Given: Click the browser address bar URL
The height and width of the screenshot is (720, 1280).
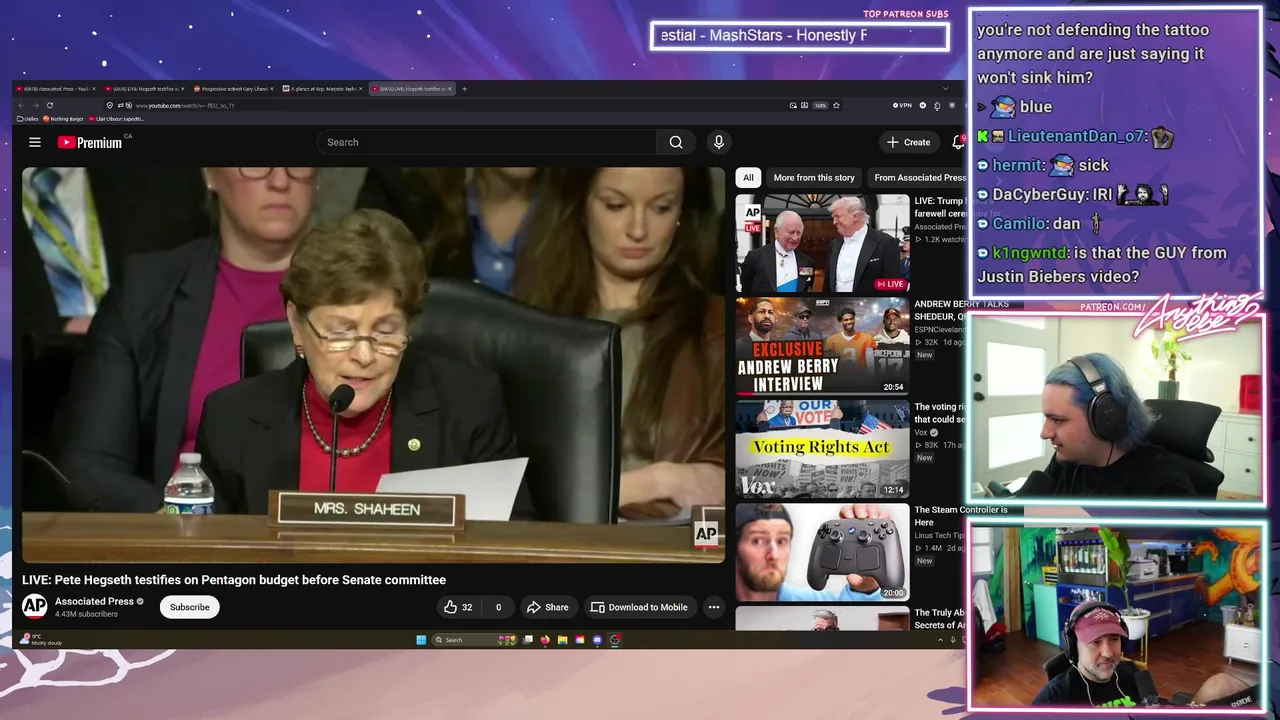Looking at the screenshot, I should click(x=185, y=105).
